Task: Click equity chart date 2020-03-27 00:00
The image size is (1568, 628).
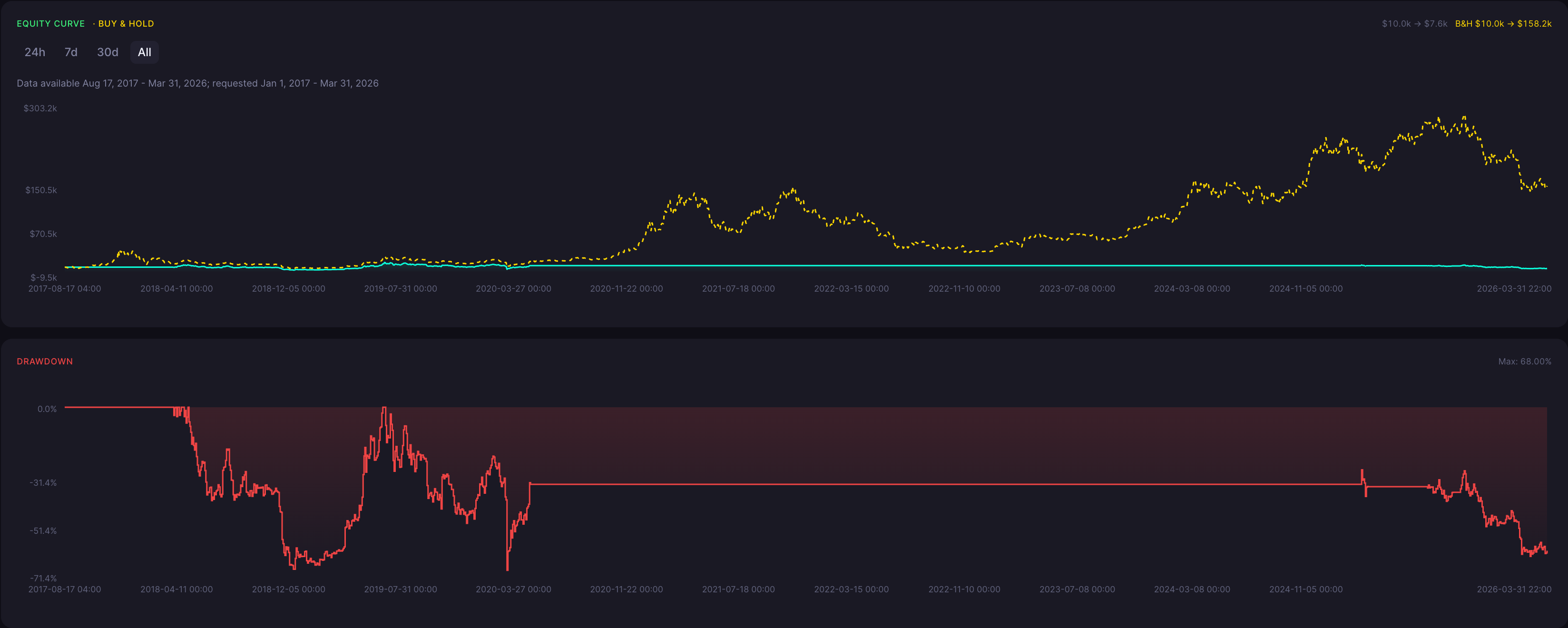Action: [513, 288]
